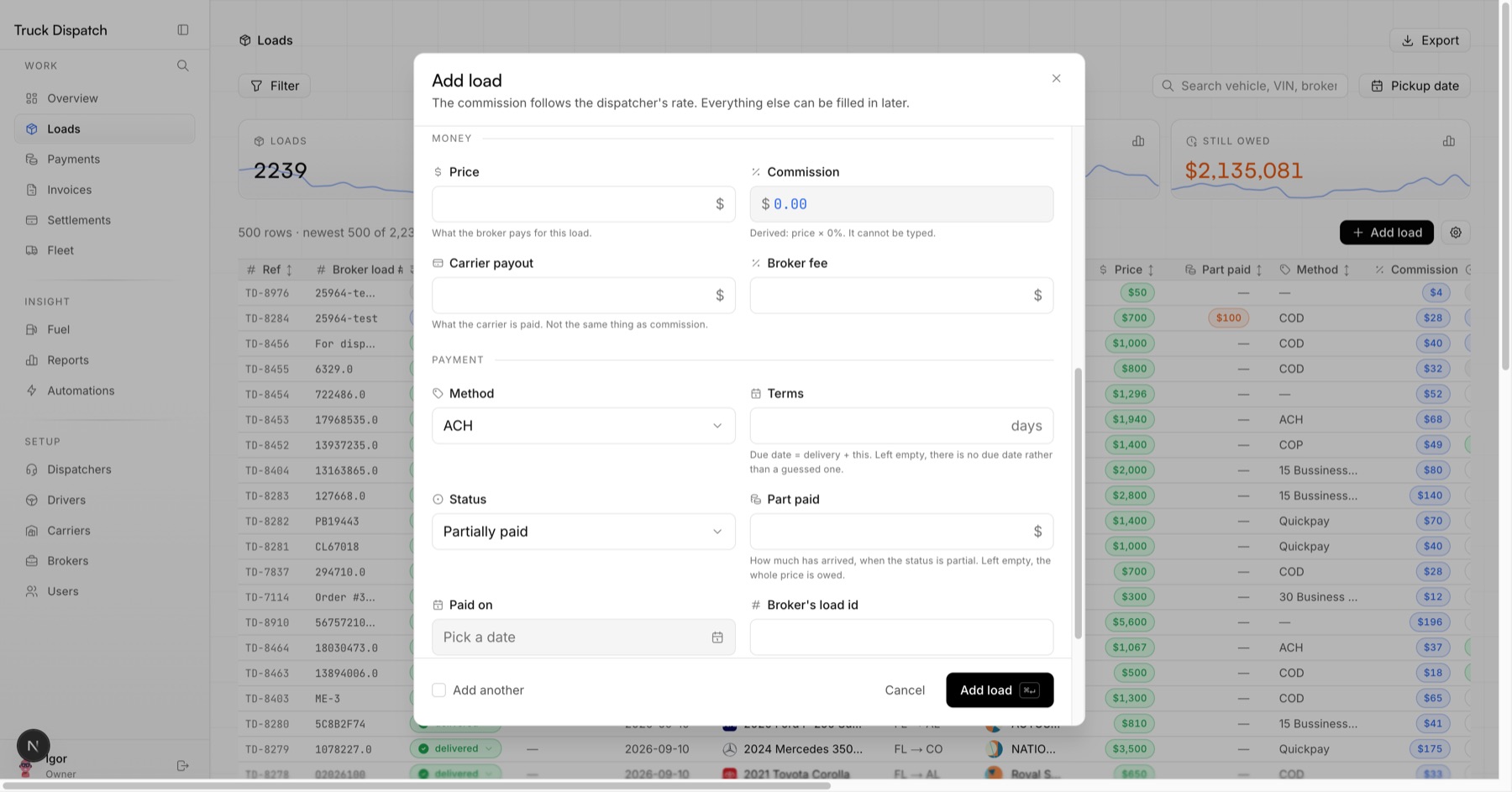Open Brokers setup page
This screenshot has width=1512, height=792.
pyautogui.click(x=105, y=561)
